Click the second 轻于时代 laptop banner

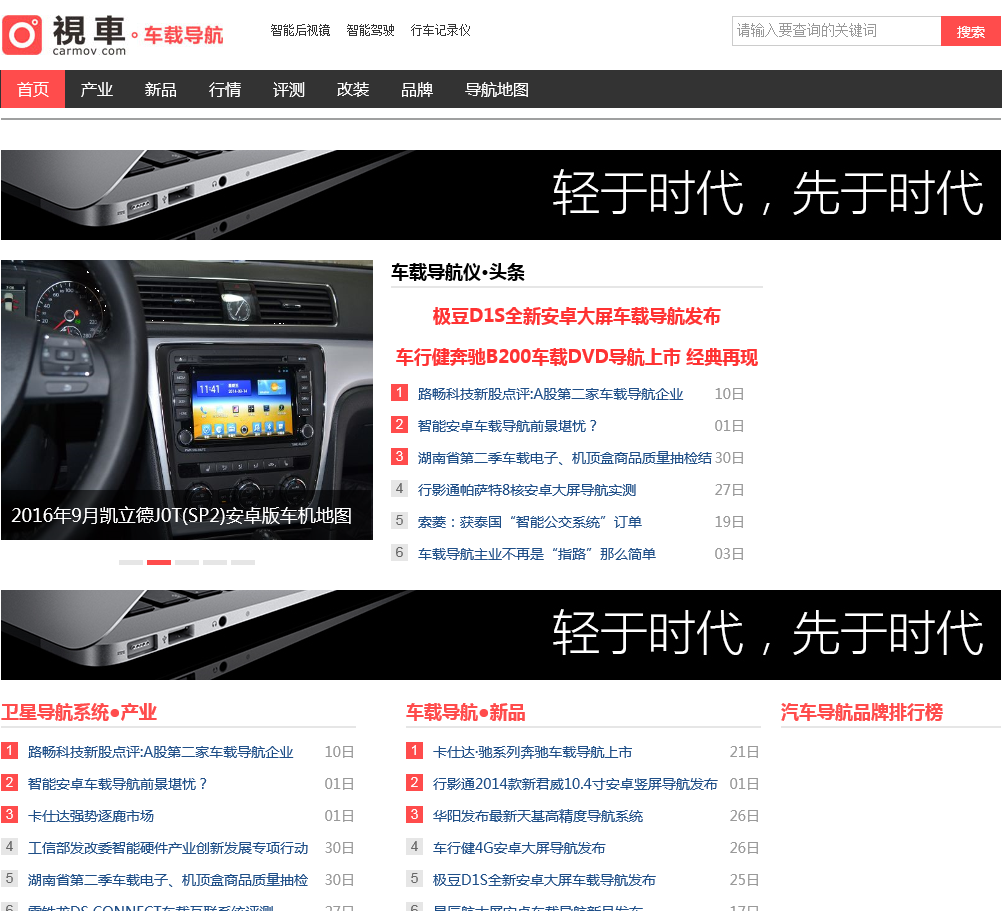(501, 634)
